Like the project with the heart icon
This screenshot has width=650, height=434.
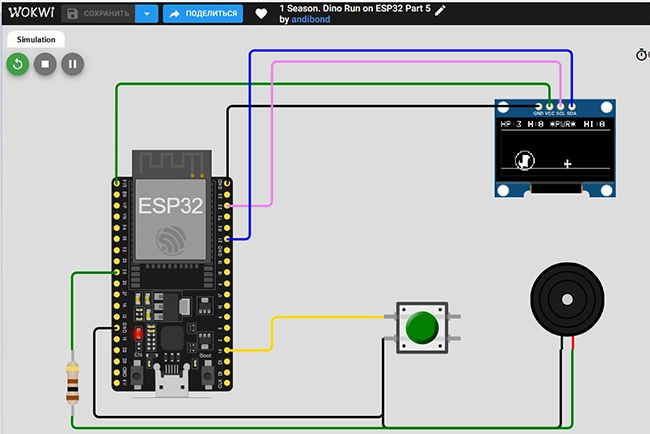261,14
